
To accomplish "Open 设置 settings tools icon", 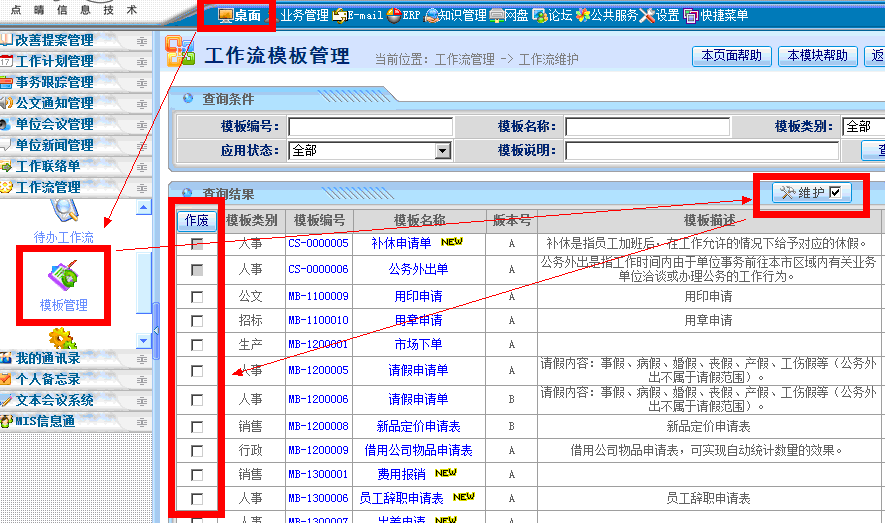I will pos(647,15).
